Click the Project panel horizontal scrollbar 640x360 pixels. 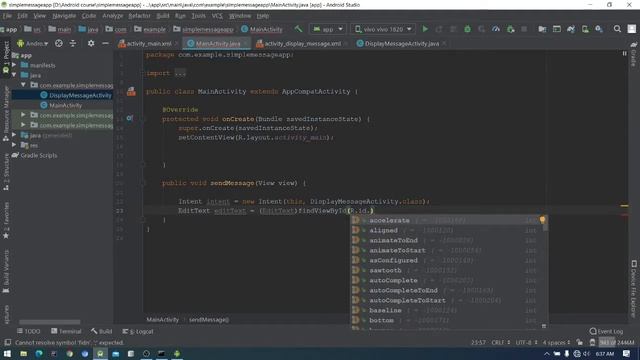50,322
